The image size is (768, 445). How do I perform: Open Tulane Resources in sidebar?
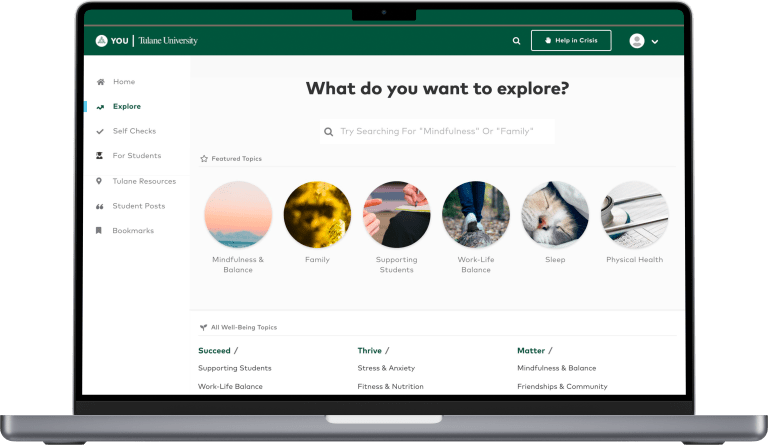[x=144, y=181]
